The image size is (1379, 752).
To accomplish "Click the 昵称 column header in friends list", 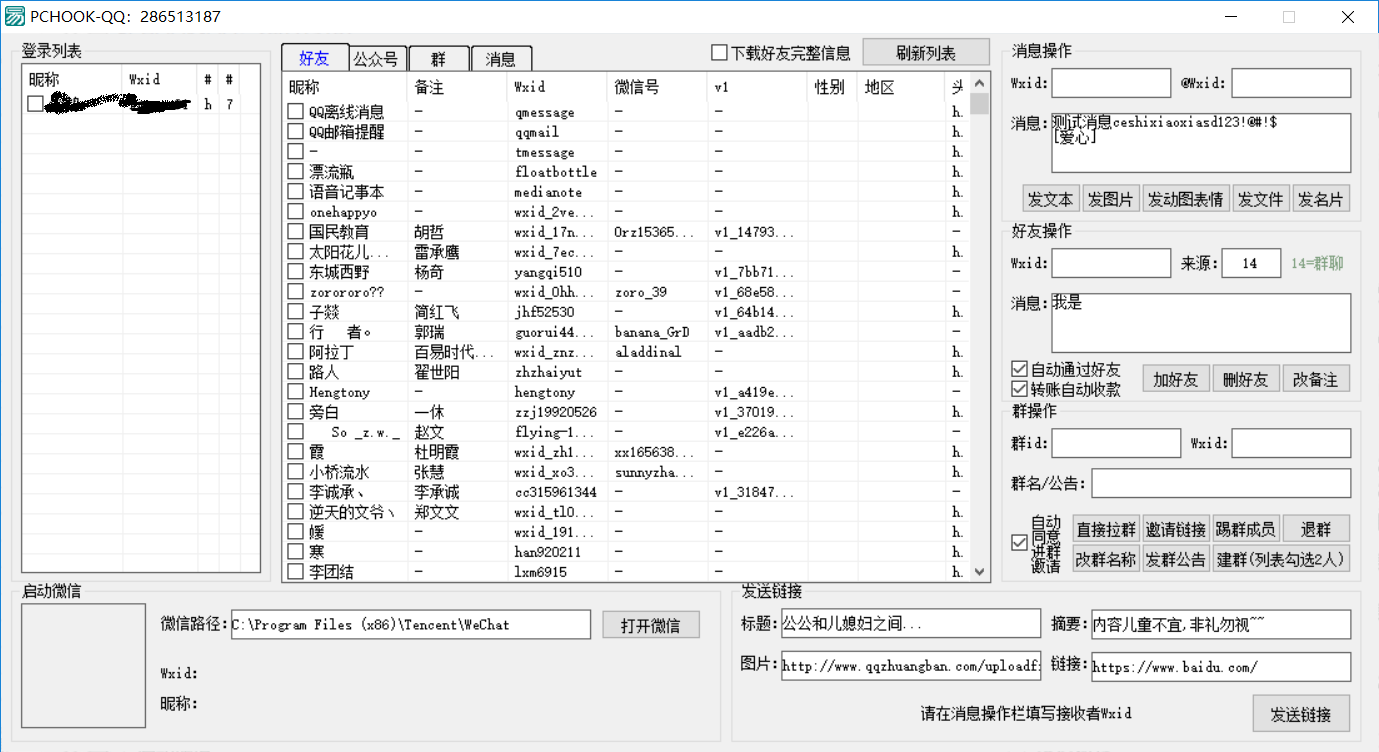I will [x=345, y=87].
